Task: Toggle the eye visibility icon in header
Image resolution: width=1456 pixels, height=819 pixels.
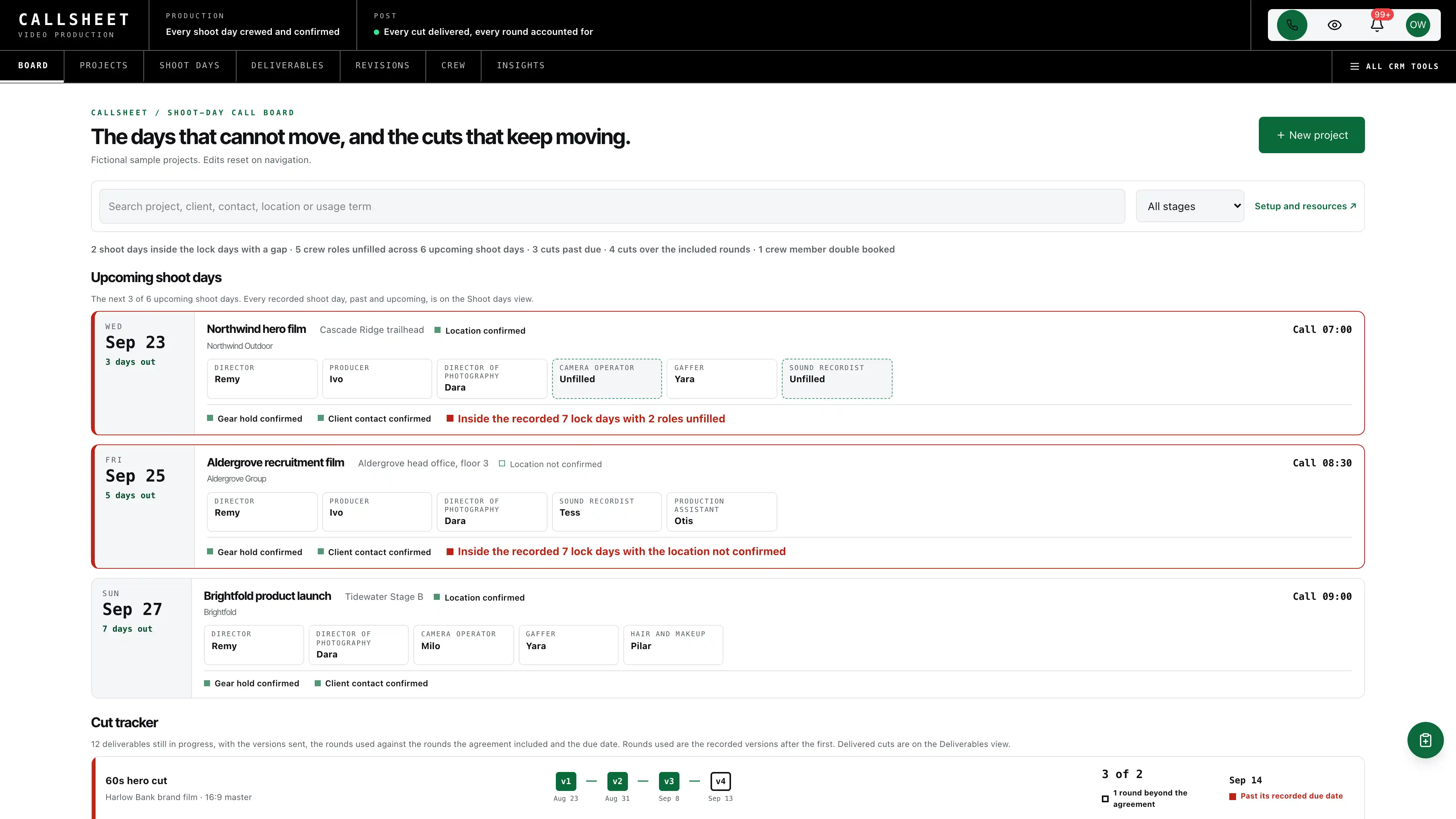Action: tap(1335, 25)
